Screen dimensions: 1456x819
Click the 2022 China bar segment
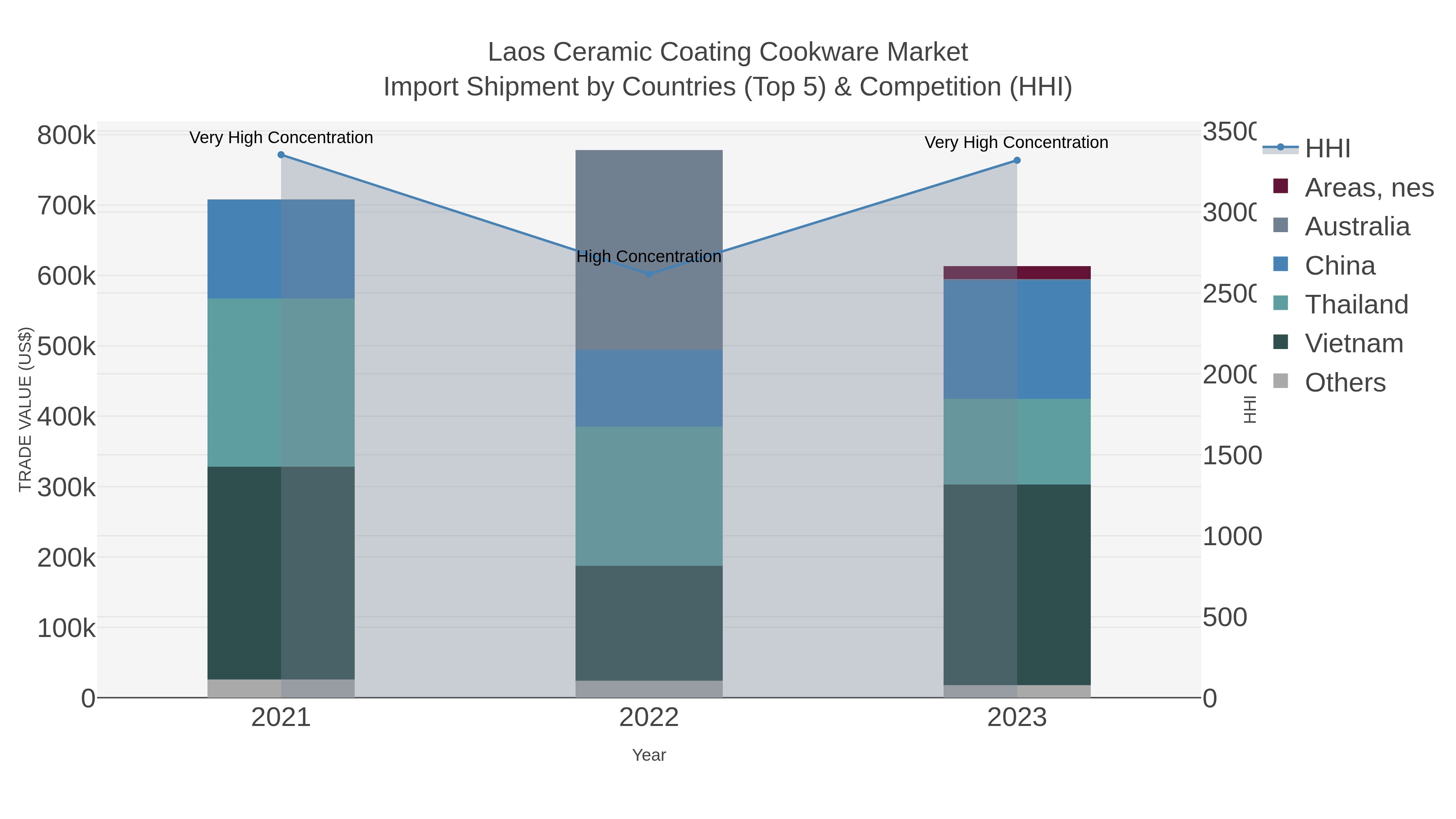[x=649, y=388]
